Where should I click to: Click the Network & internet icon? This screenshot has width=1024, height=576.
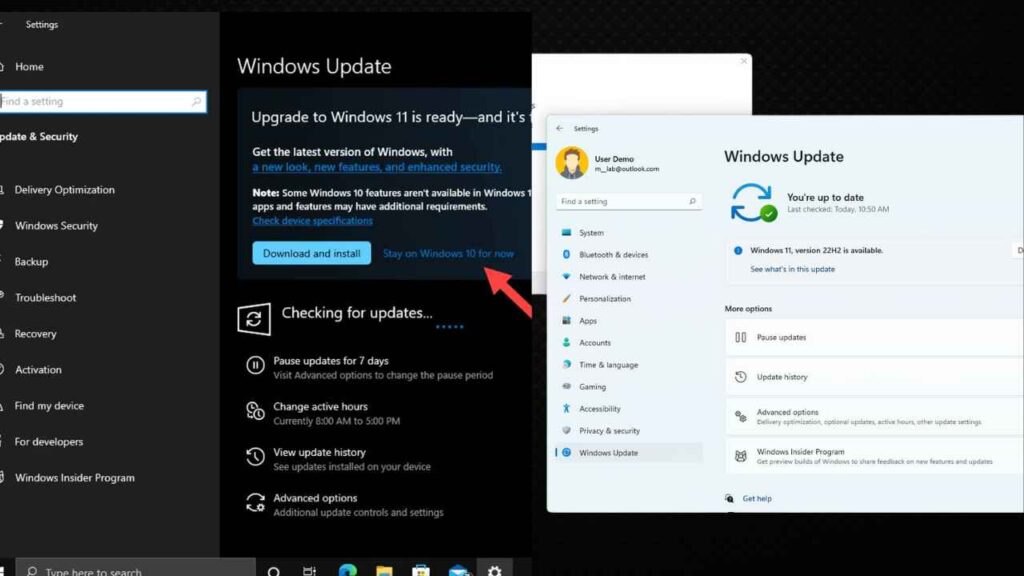pyautogui.click(x=566, y=276)
